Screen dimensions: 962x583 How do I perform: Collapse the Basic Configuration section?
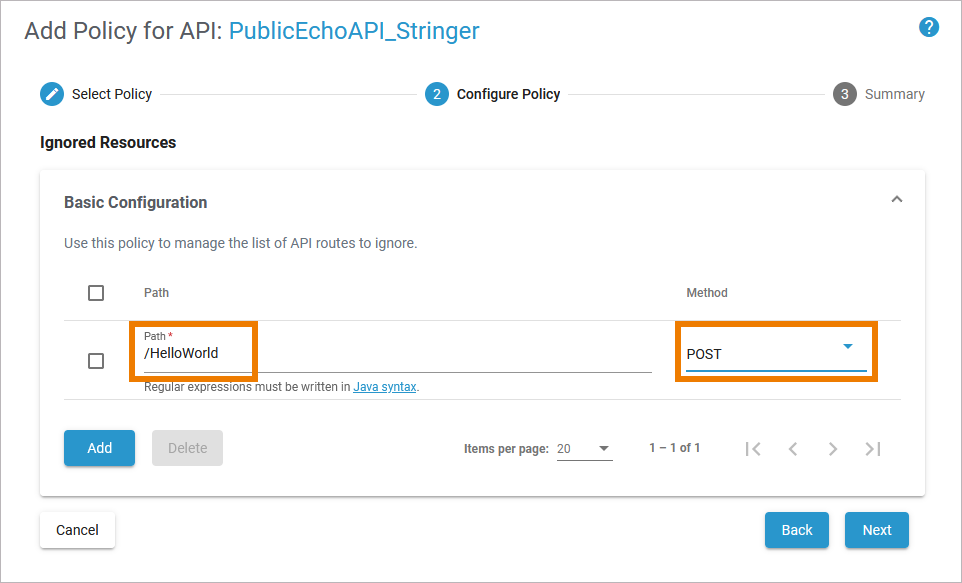coord(897,200)
